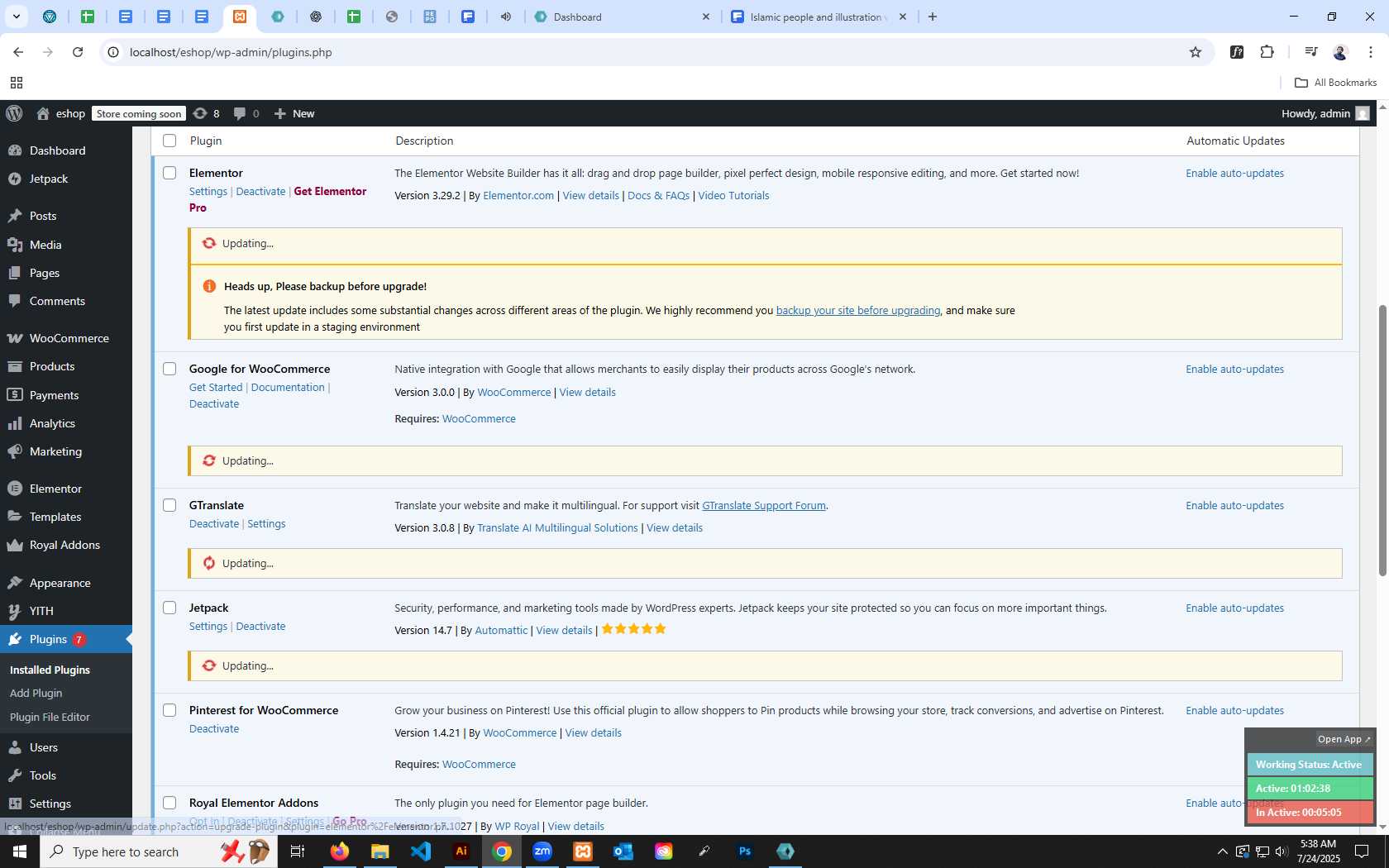Image resolution: width=1389 pixels, height=868 pixels.
Task: Open Jetpack in the admin sidebar
Action: pos(49,179)
